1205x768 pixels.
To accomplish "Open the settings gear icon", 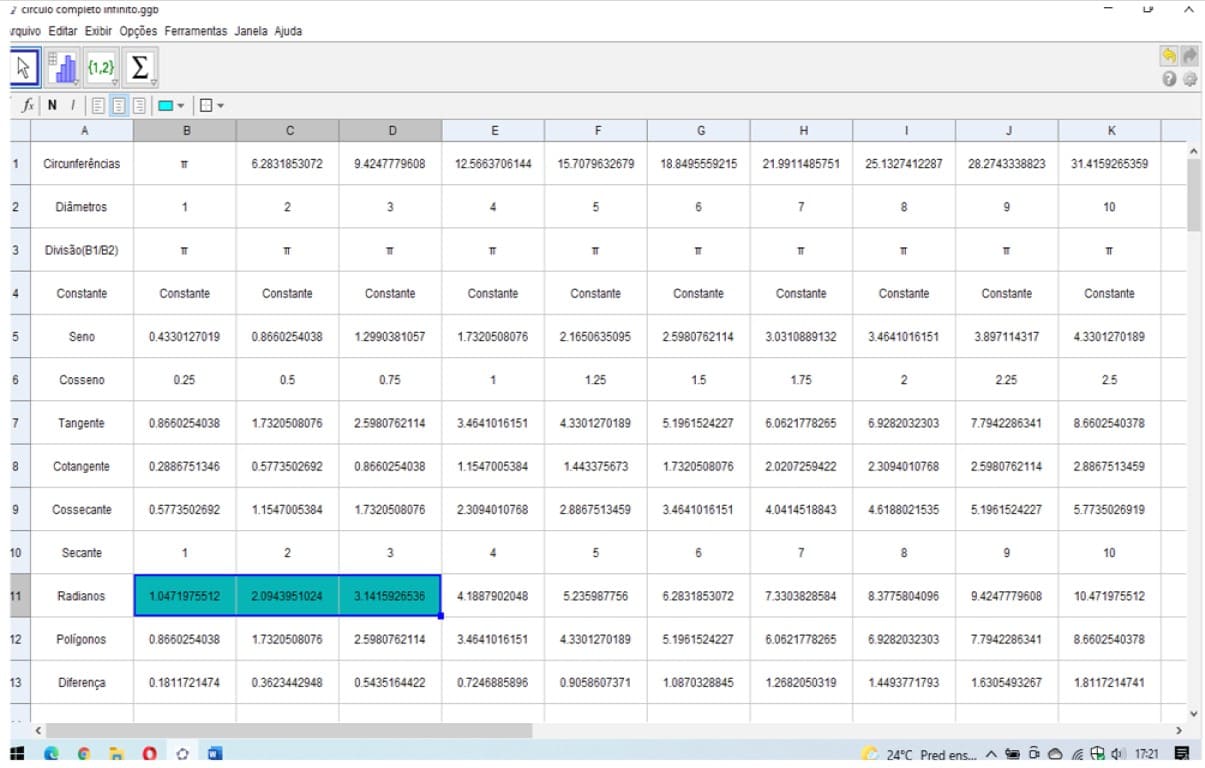I will point(1189,79).
